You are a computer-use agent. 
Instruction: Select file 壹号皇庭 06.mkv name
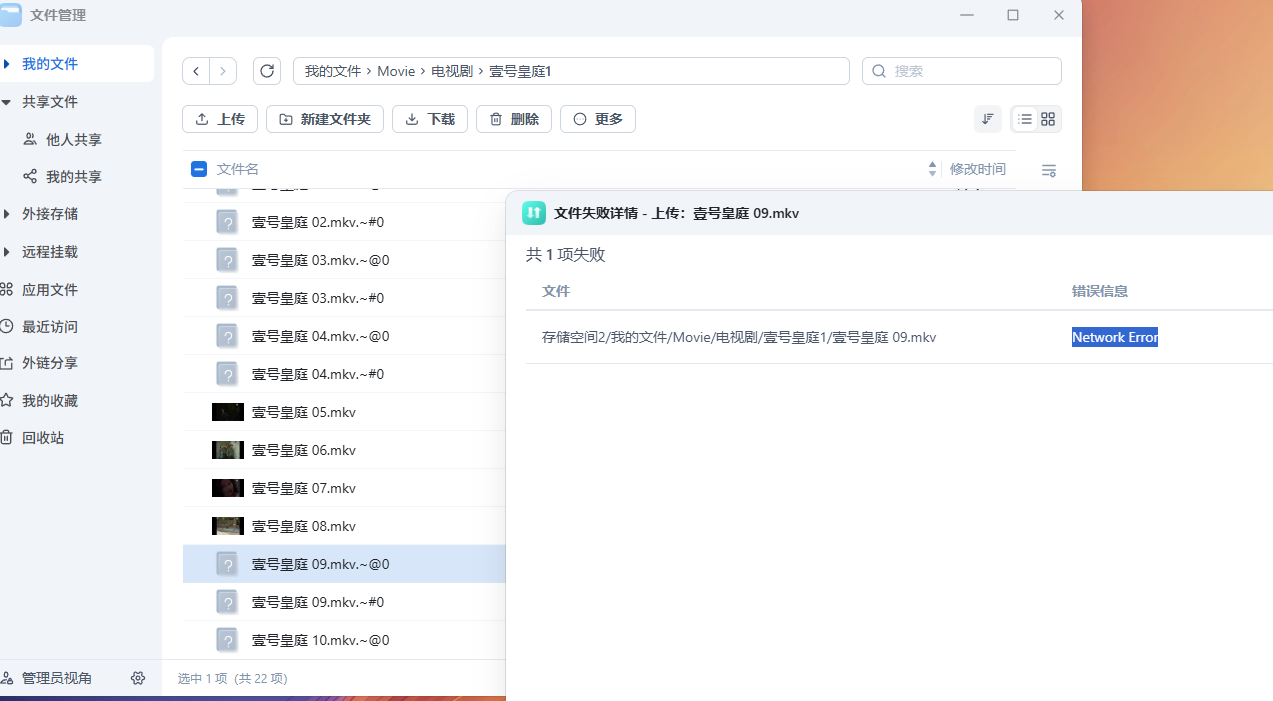(304, 450)
